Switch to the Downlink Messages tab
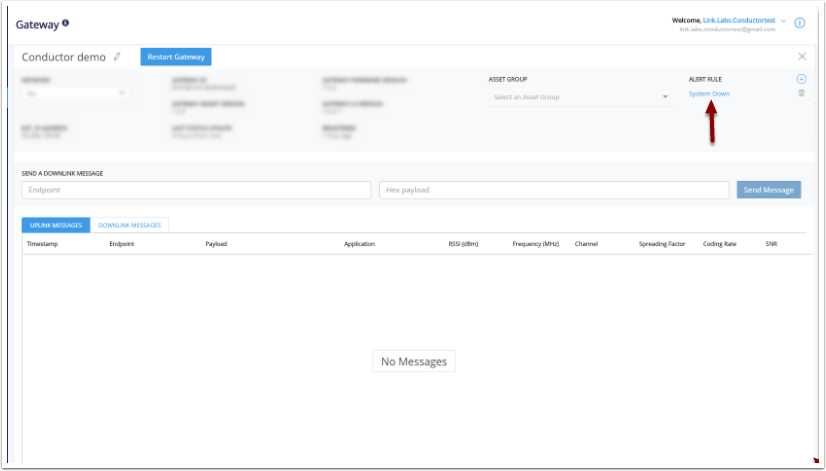The height and width of the screenshot is (471, 826). tap(129, 226)
